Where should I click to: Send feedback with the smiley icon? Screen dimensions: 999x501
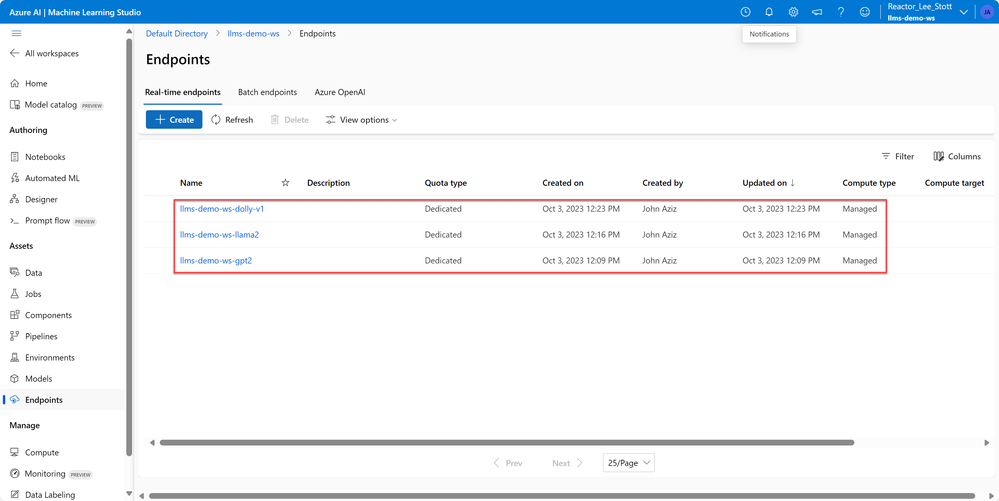[865, 11]
